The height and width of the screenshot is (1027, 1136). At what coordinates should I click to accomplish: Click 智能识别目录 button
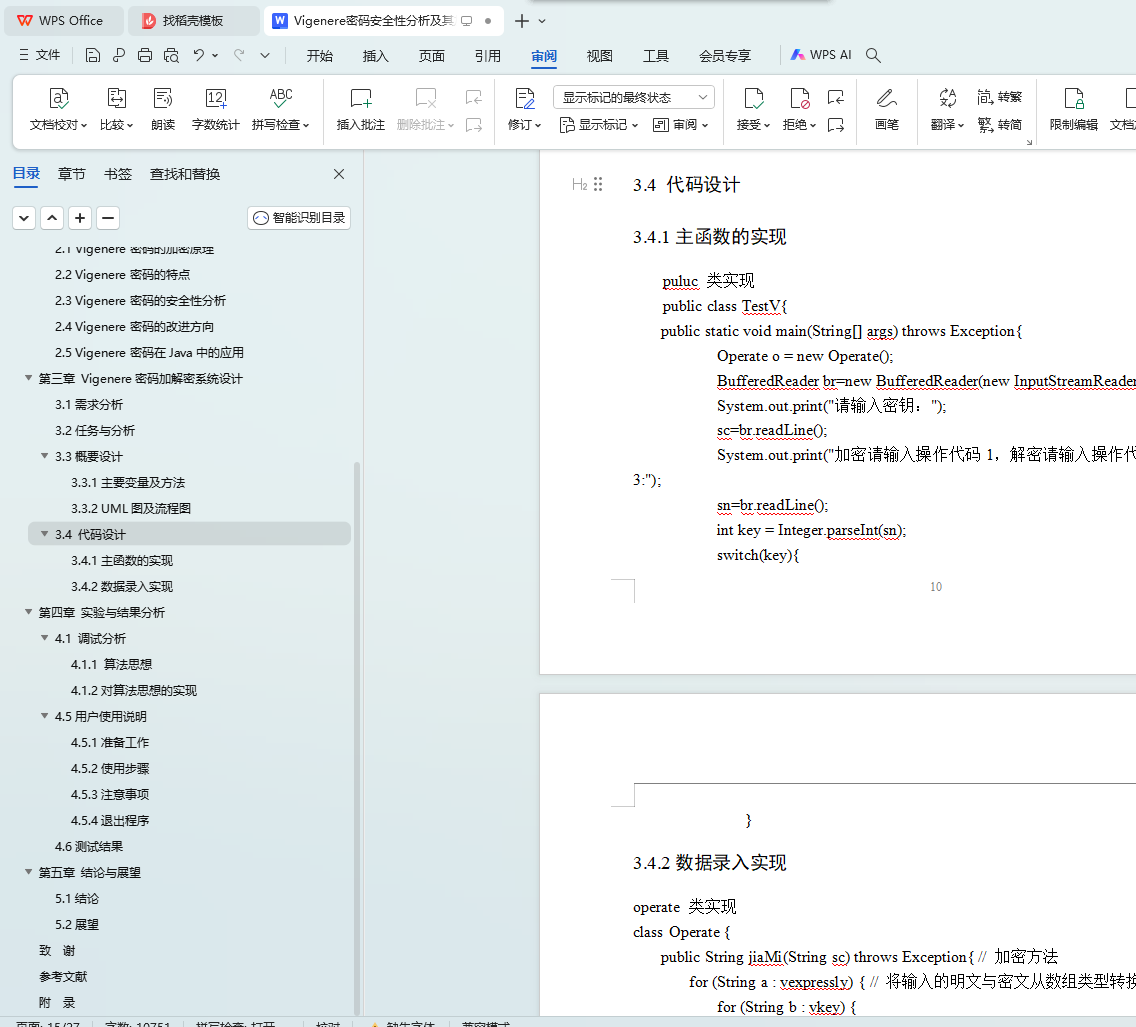coord(299,218)
